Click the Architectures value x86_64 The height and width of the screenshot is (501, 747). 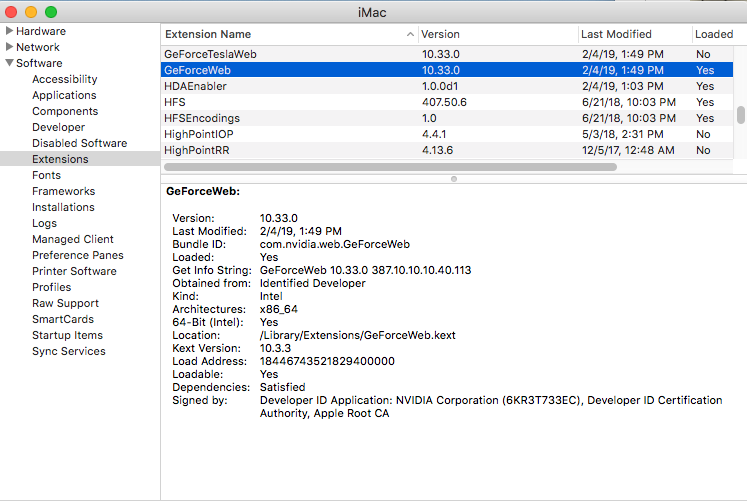(x=279, y=309)
